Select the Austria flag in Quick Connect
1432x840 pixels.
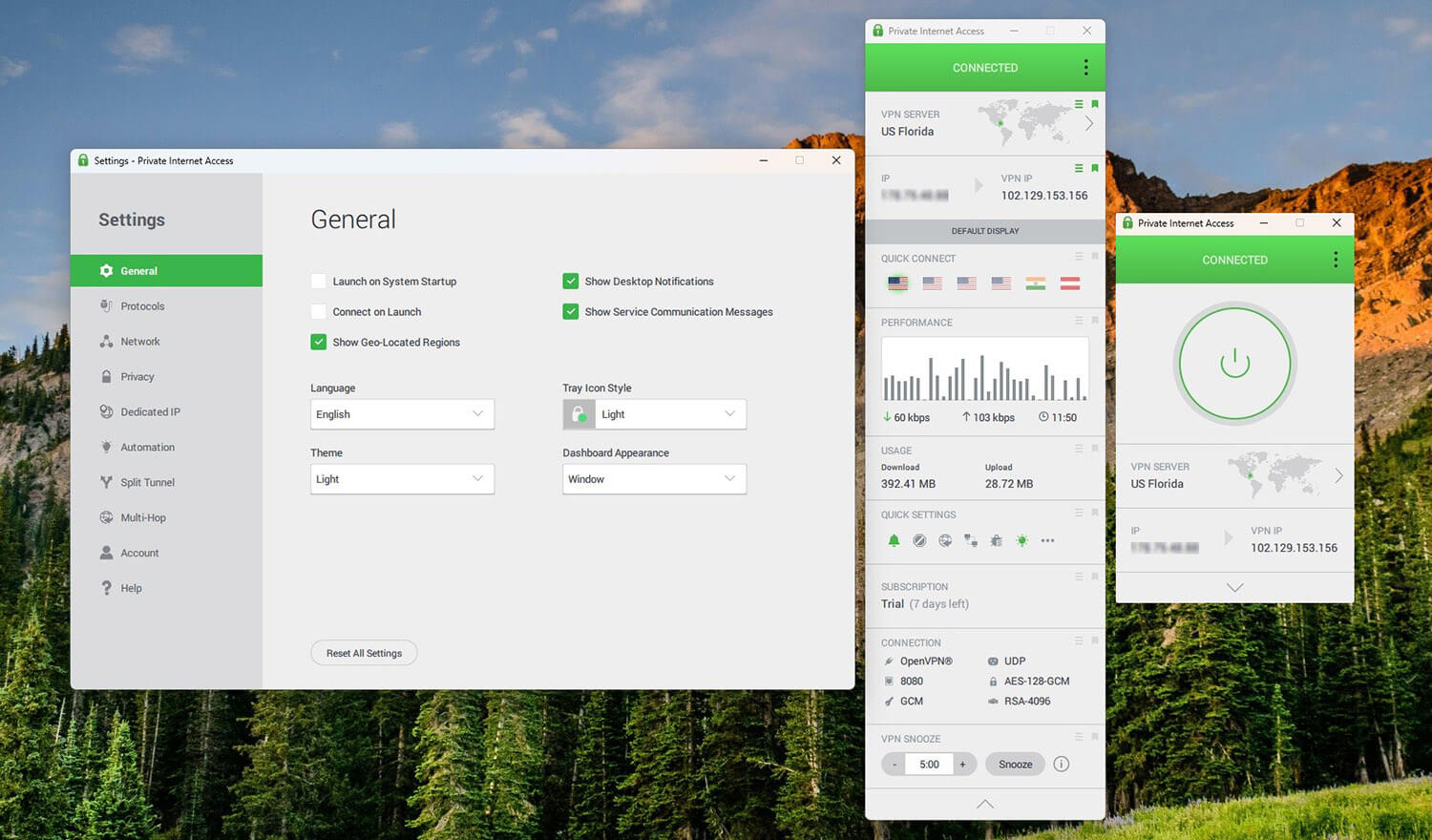(1070, 283)
